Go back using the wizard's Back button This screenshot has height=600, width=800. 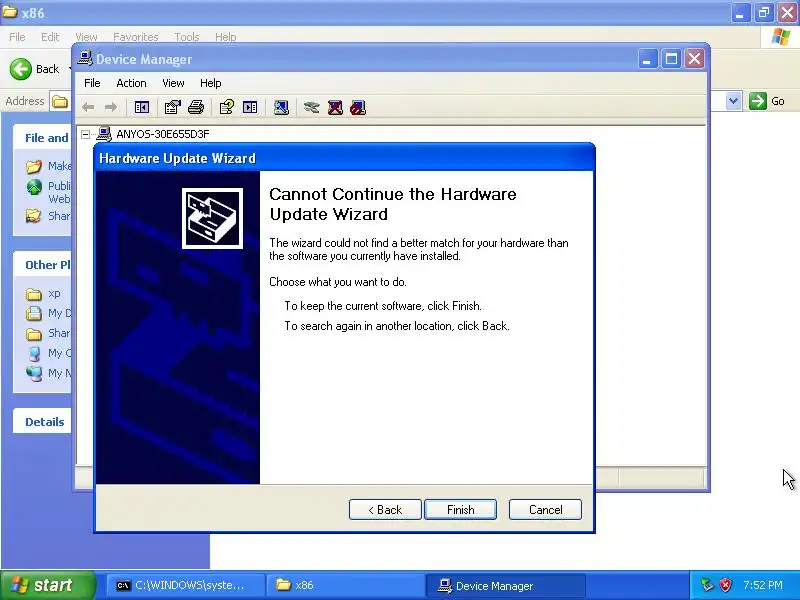(385, 510)
